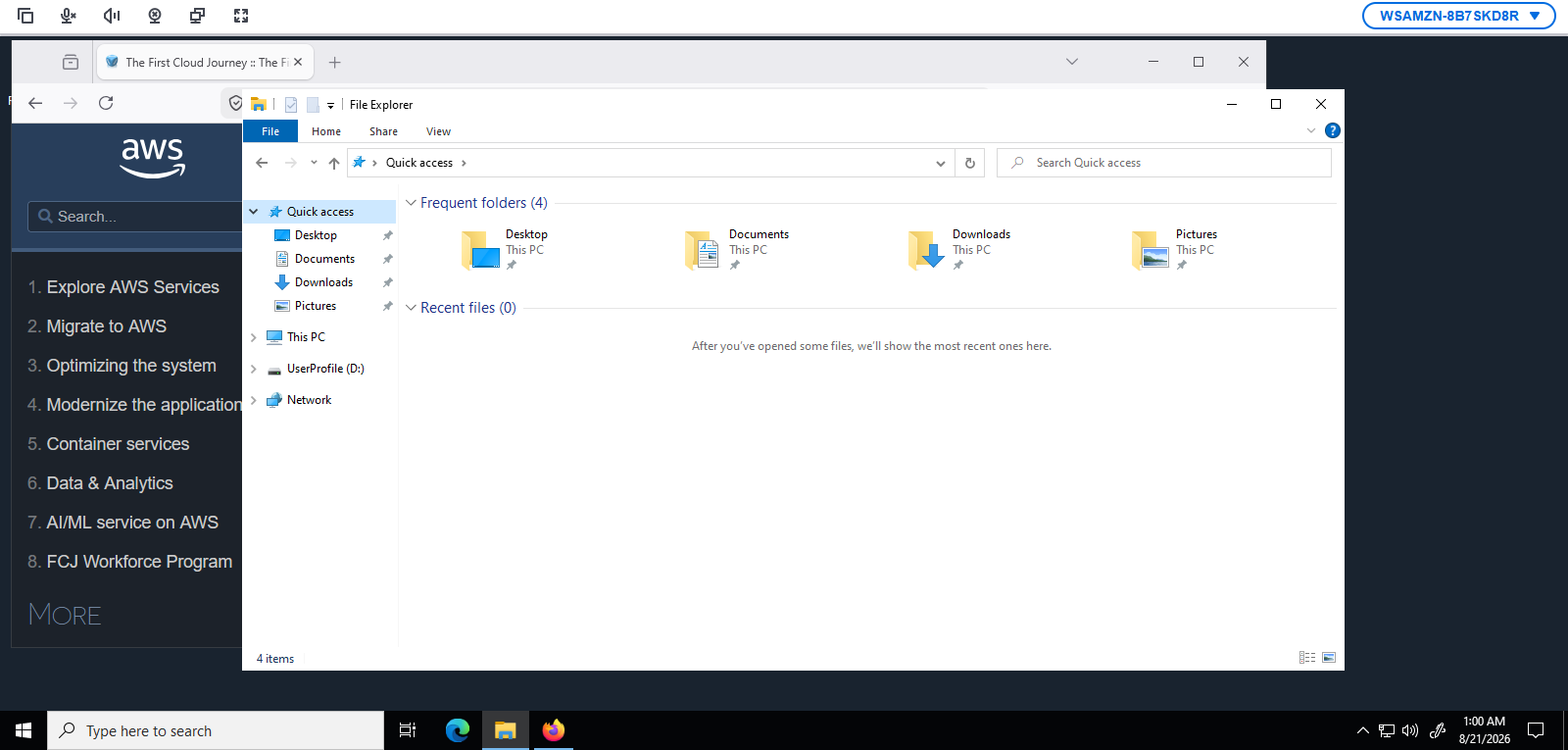The height and width of the screenshot is (750, 1568).
Task: Open the Data & Analytics link
Action: tap(110, 483)
